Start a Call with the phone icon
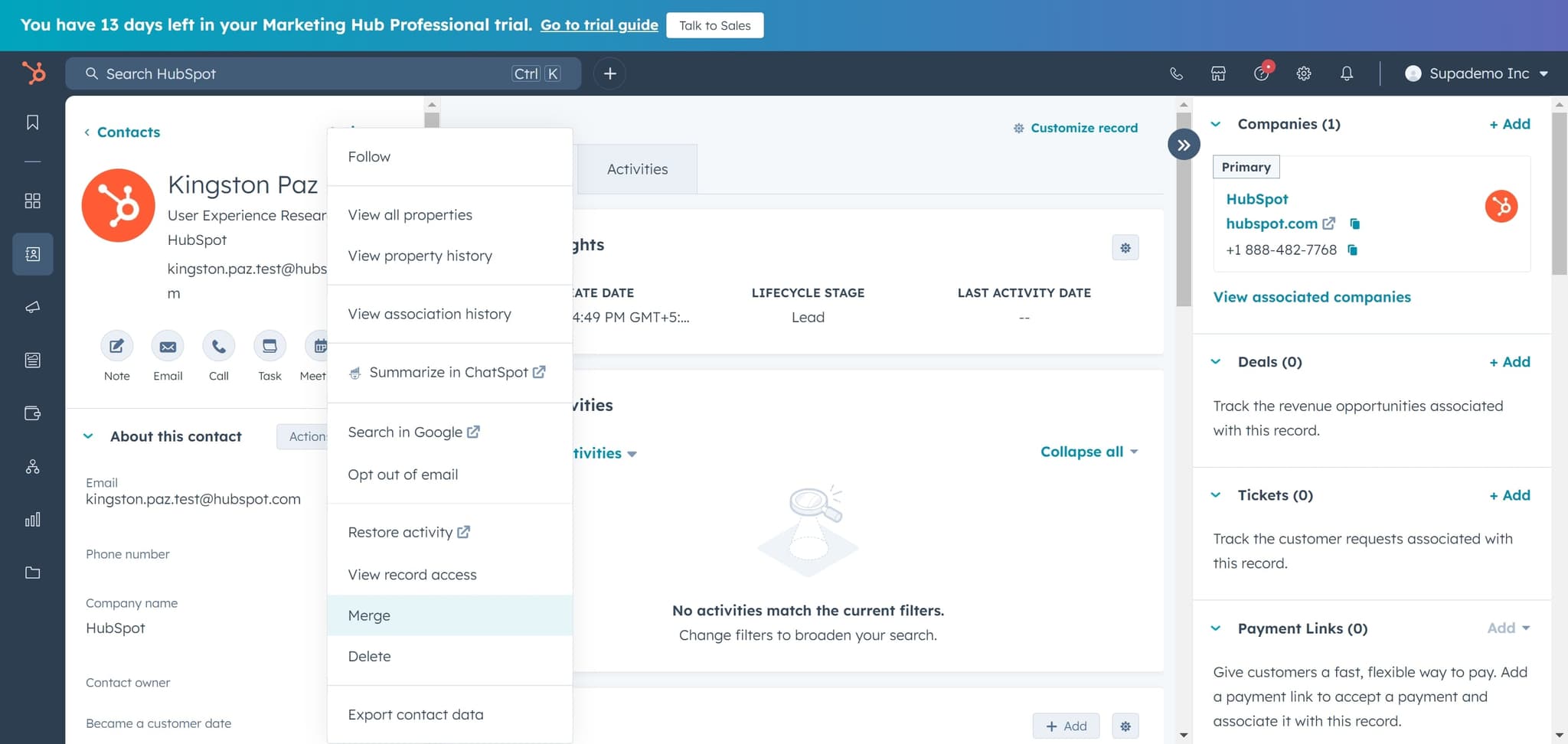This screenshot has height=744, width=1568. click(x=218, y=347)
